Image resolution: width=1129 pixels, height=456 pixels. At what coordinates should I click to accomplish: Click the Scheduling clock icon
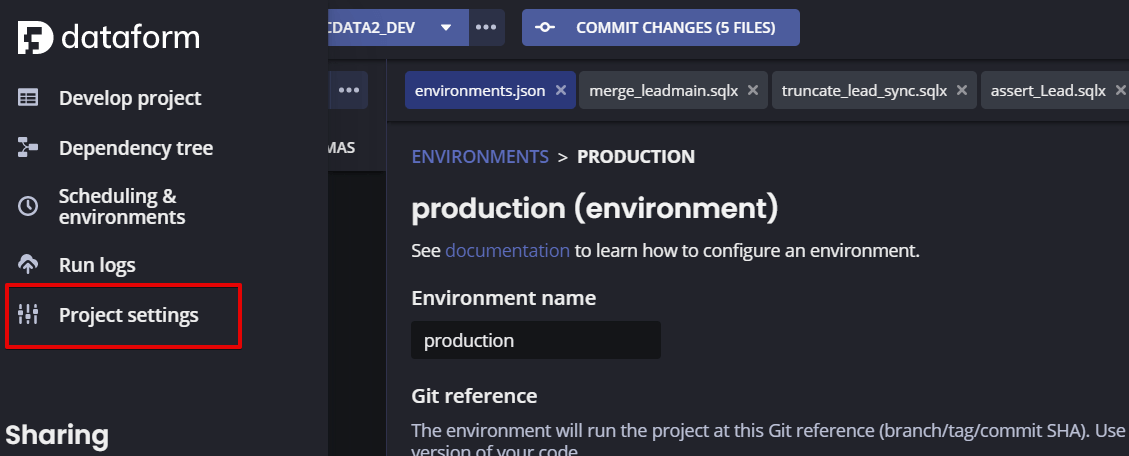(x=28, y=206)
